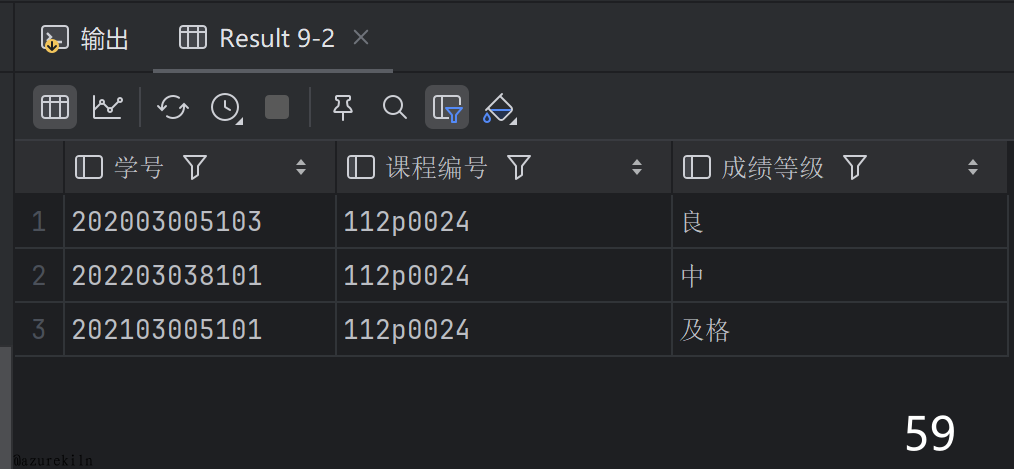This screenshot has height=469, width=1014.
Task: Pin the Result 9-2 tab
Action: point(343,107)
